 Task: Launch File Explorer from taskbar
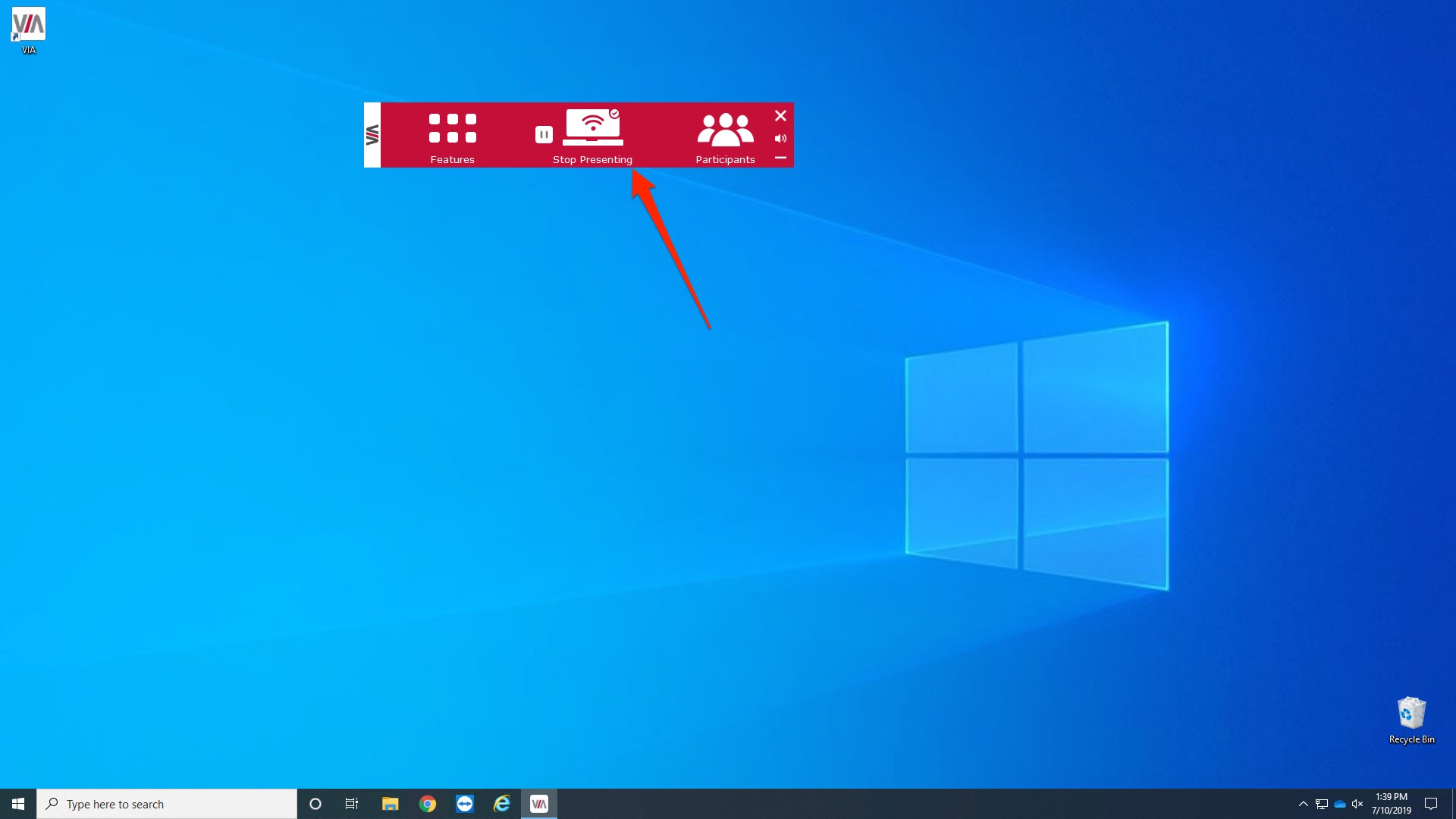tap(390, 804)
